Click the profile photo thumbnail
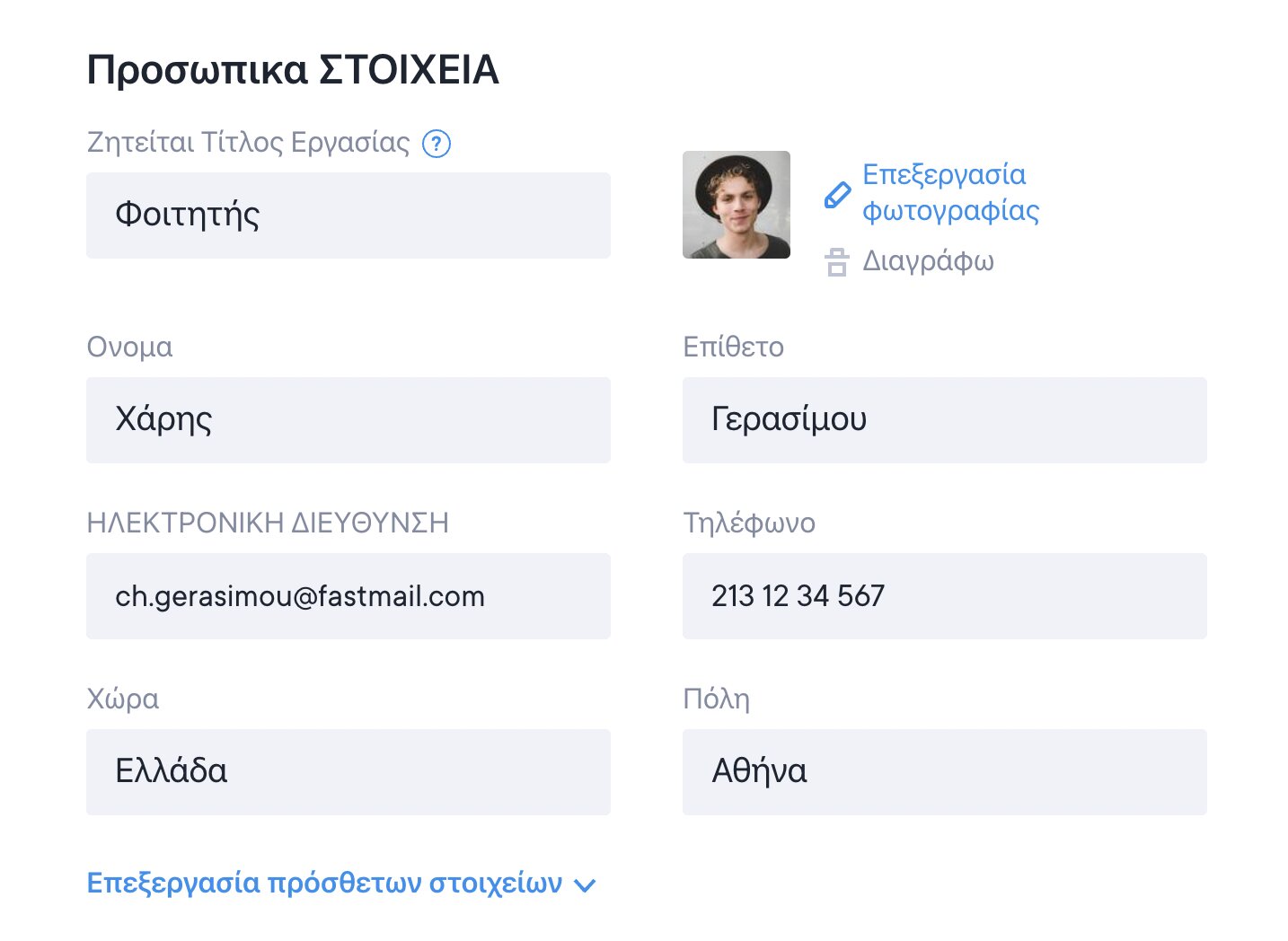Viewport: 1288px width, 941px height. pos(737,205)
